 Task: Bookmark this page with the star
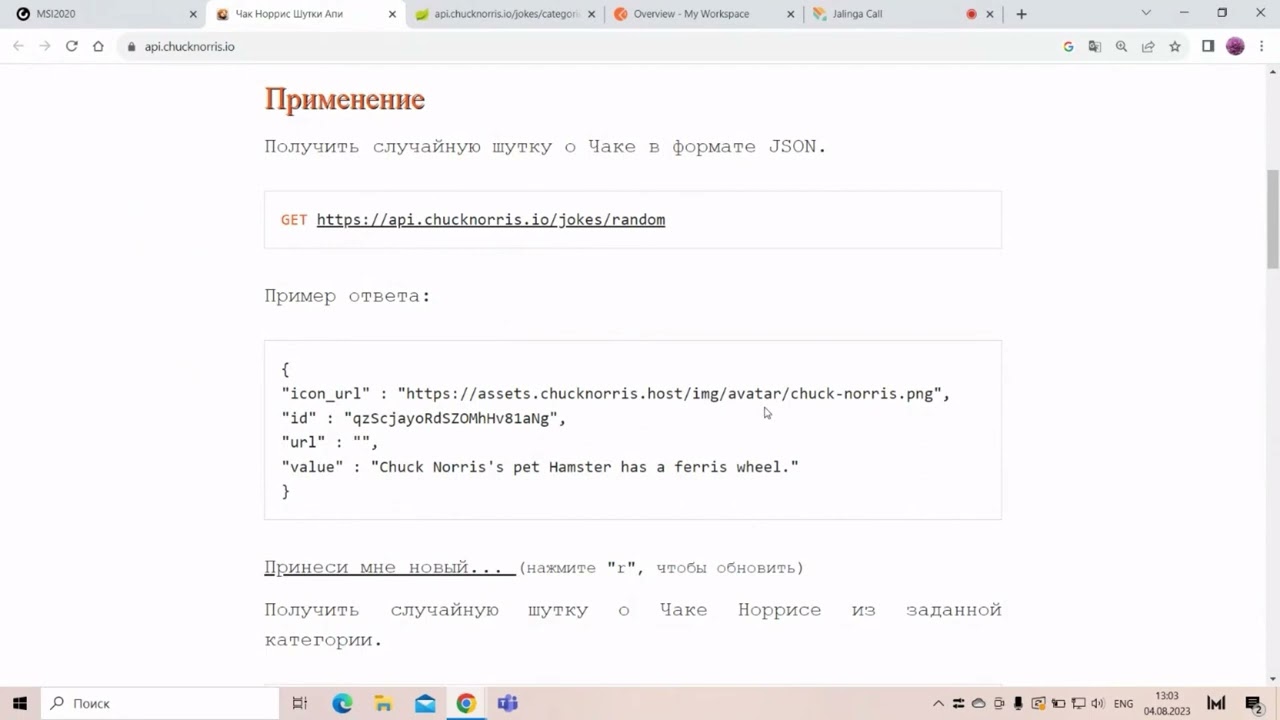tap(1175, 46)
